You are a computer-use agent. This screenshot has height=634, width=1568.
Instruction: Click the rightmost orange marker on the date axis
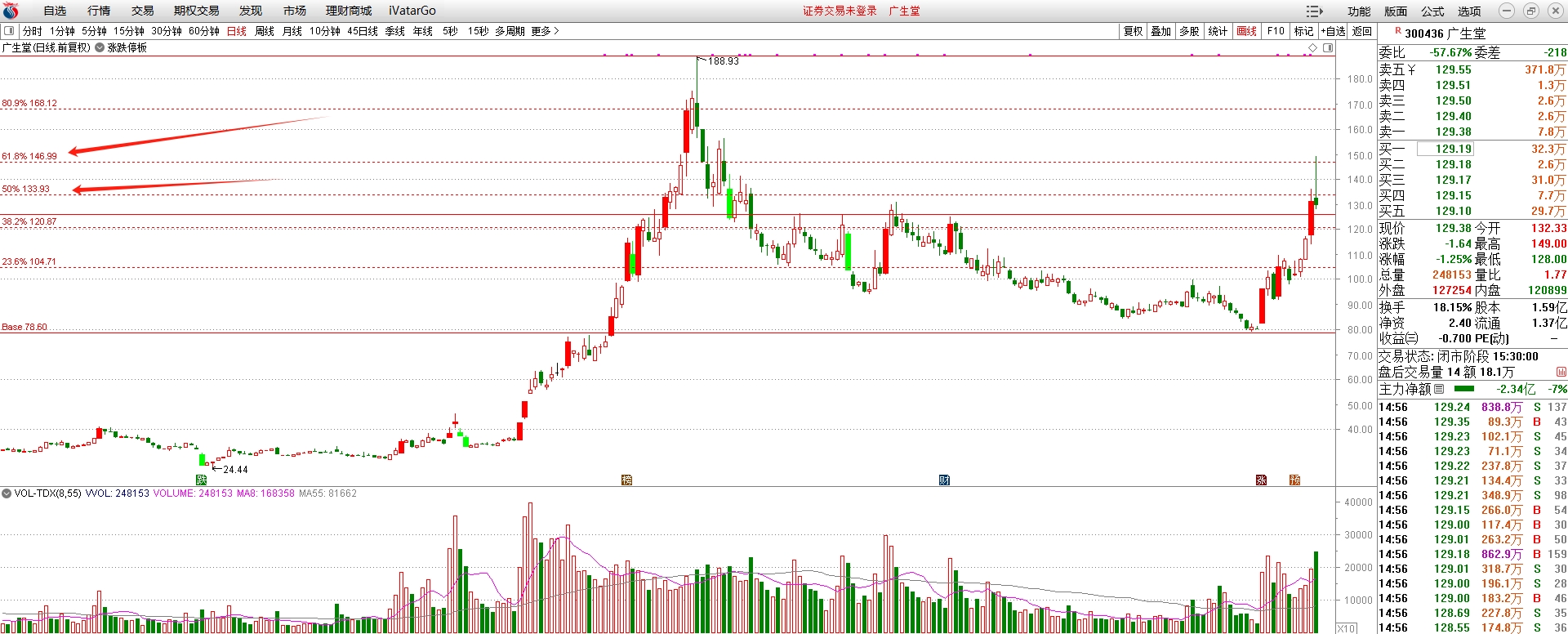(1294, 480)
